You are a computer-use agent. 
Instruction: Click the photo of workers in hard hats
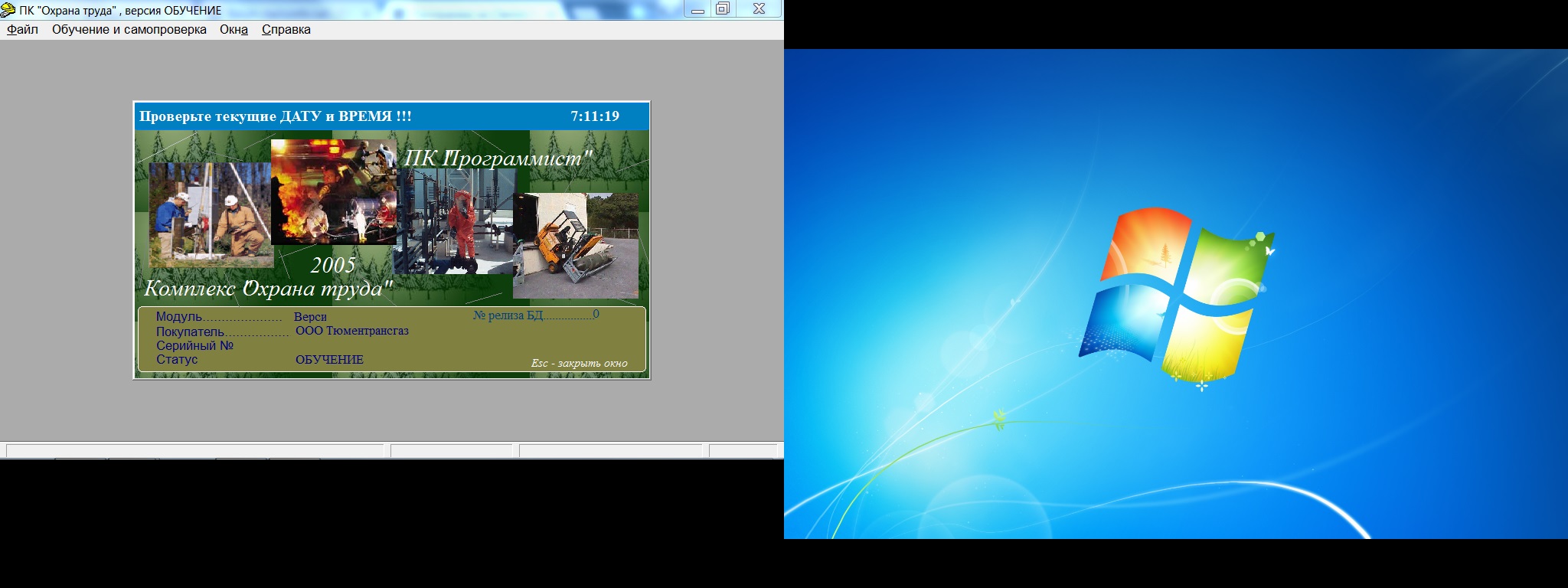209,214
